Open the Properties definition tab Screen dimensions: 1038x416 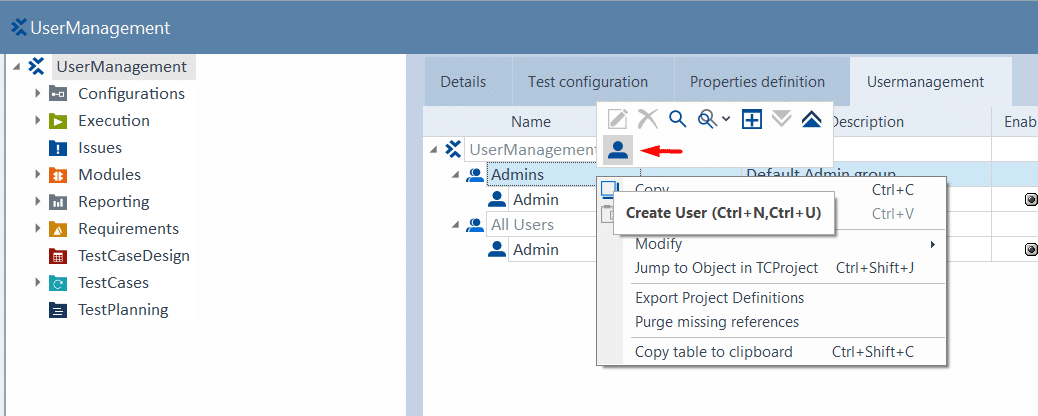point(757,82)
